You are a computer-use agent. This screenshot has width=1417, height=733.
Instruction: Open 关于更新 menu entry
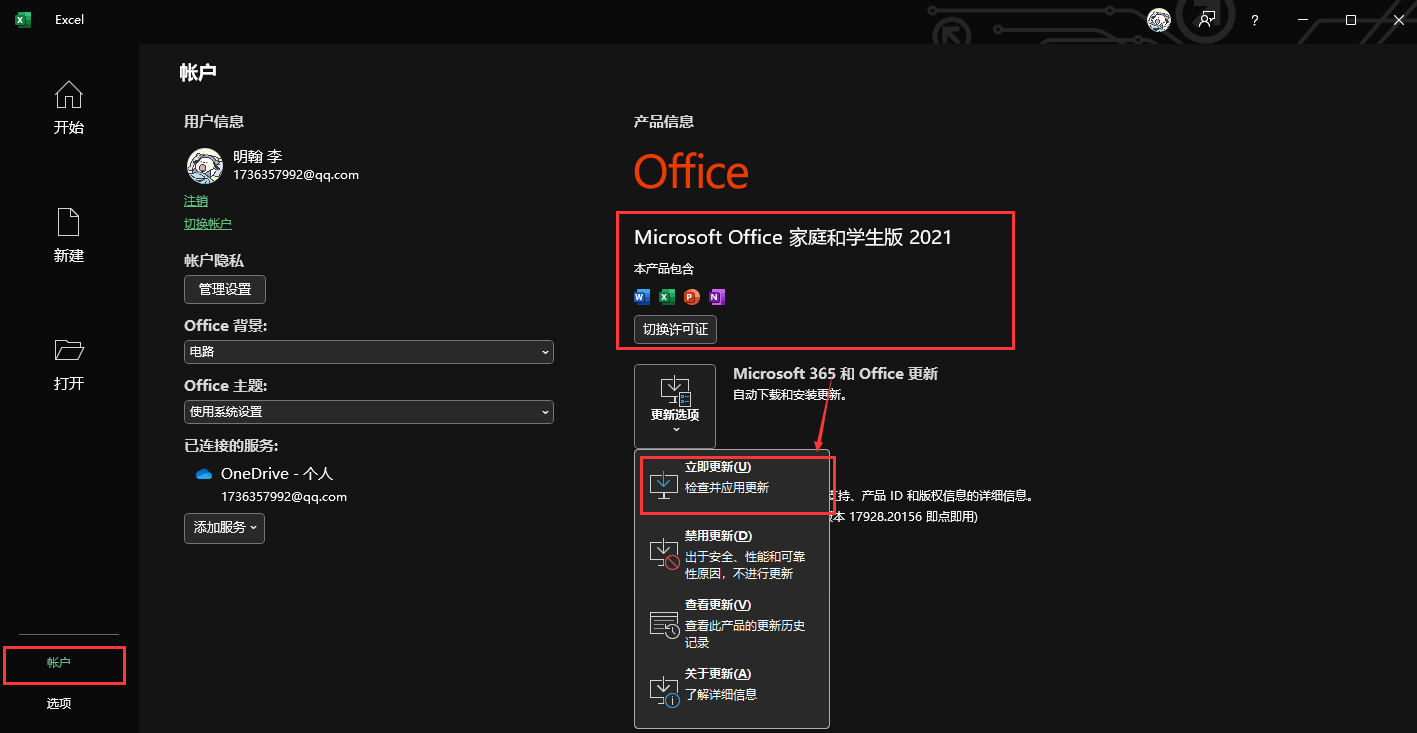coord(732,684)
